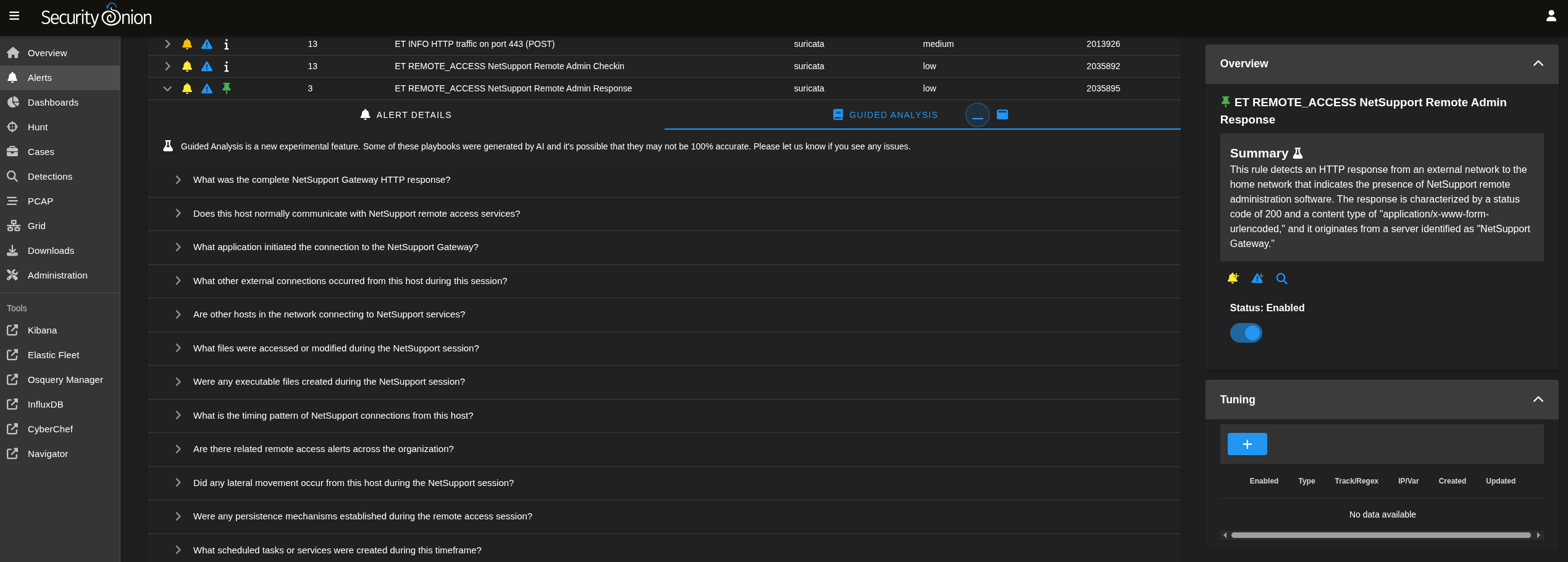Expand 'What other external connections occurred' question
The image size is (1568, 562).
click(664, 281)
